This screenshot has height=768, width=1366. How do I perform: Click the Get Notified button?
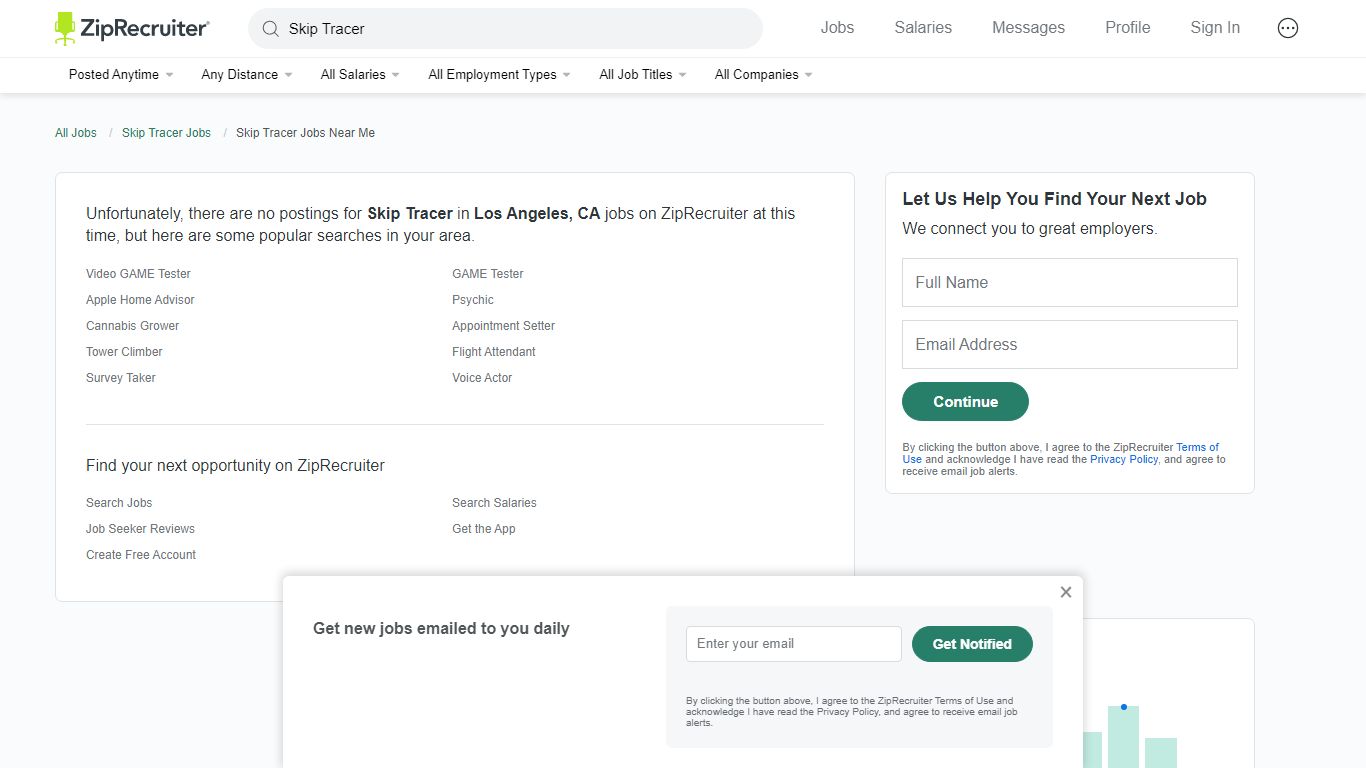click(x=972, y=644)
